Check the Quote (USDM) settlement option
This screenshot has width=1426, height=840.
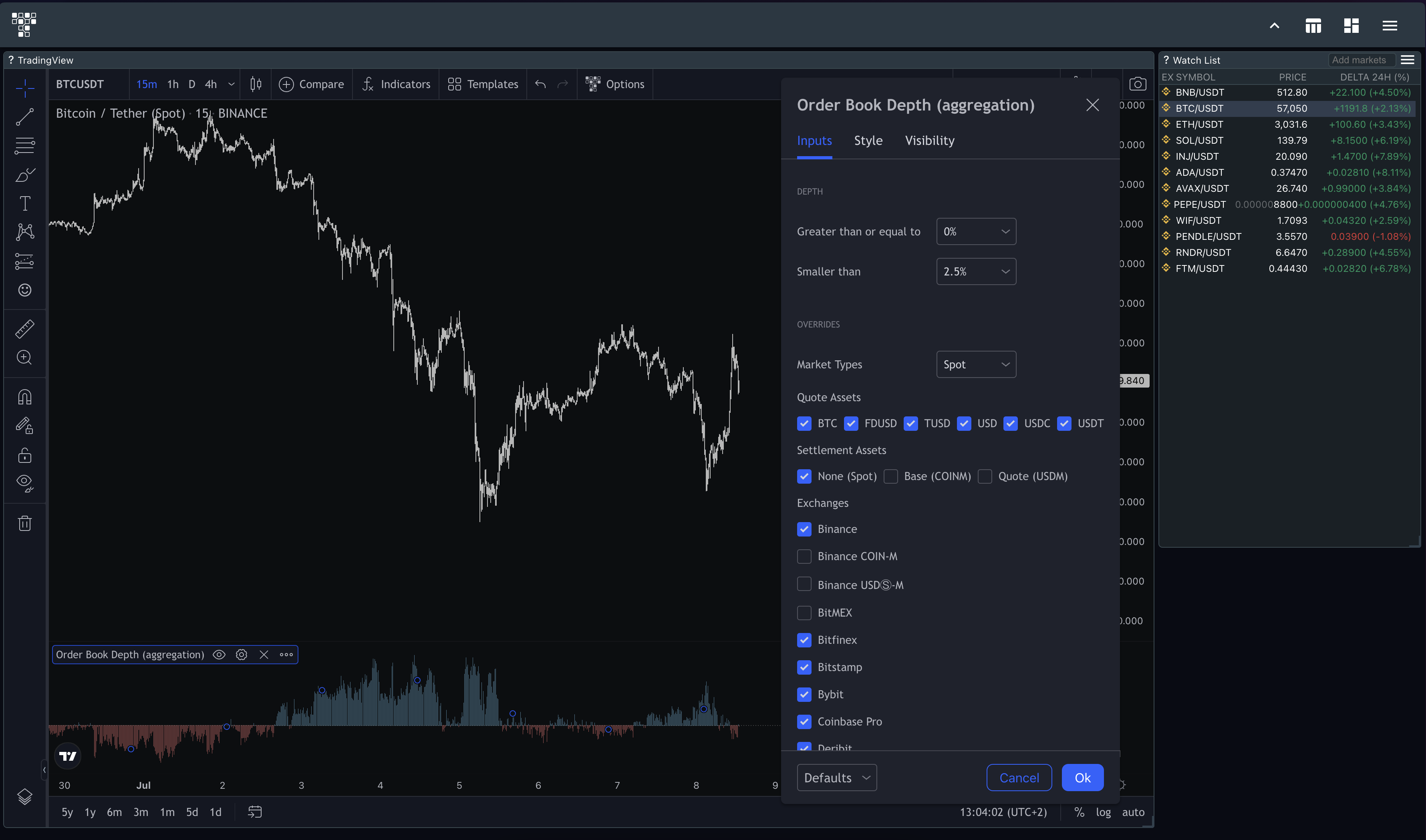point(985,476)
